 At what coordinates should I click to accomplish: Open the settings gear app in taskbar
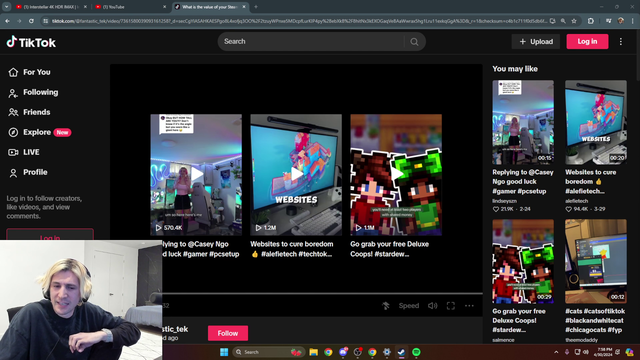click(x=387, y=352)
